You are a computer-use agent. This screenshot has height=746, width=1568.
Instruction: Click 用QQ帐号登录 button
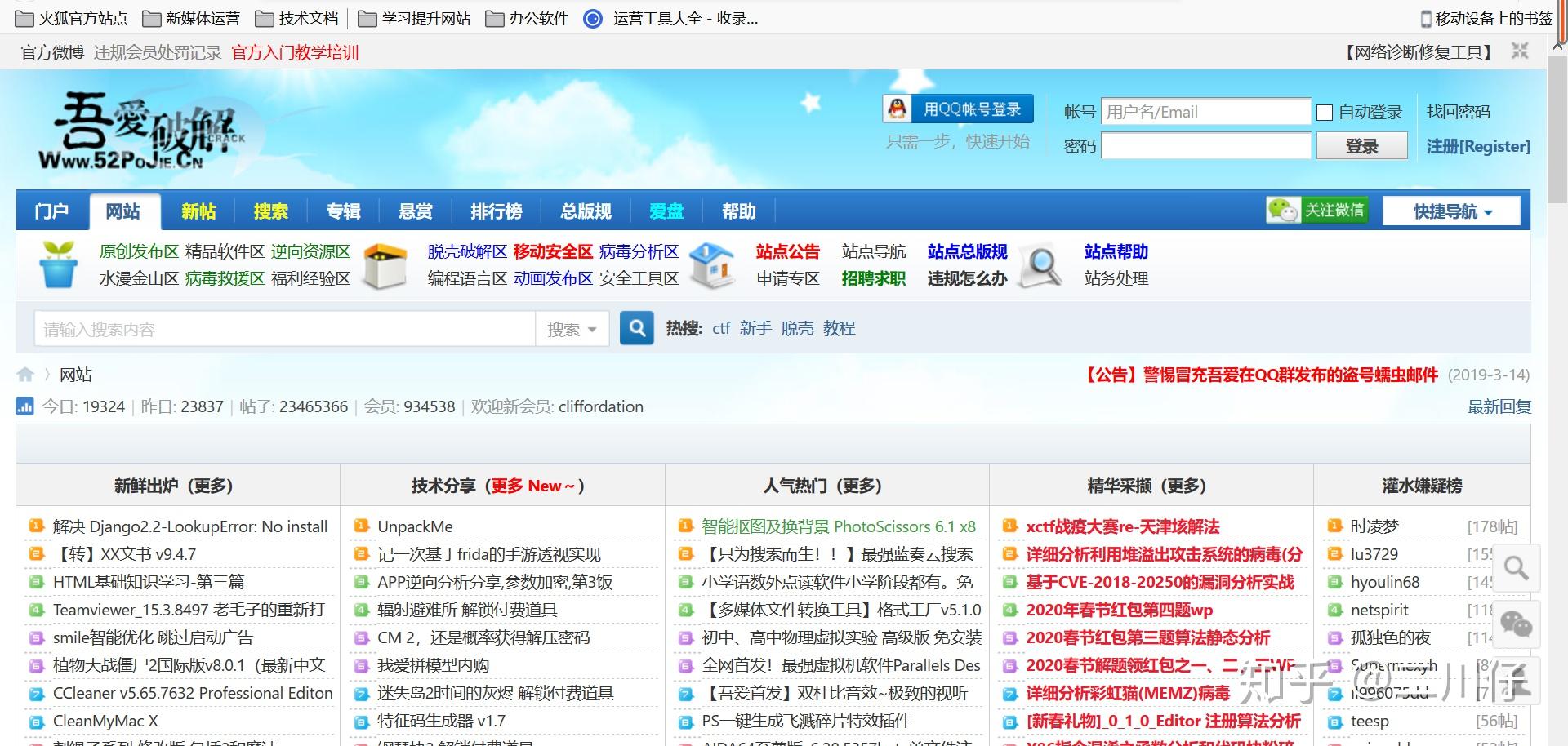click(958, 109)
